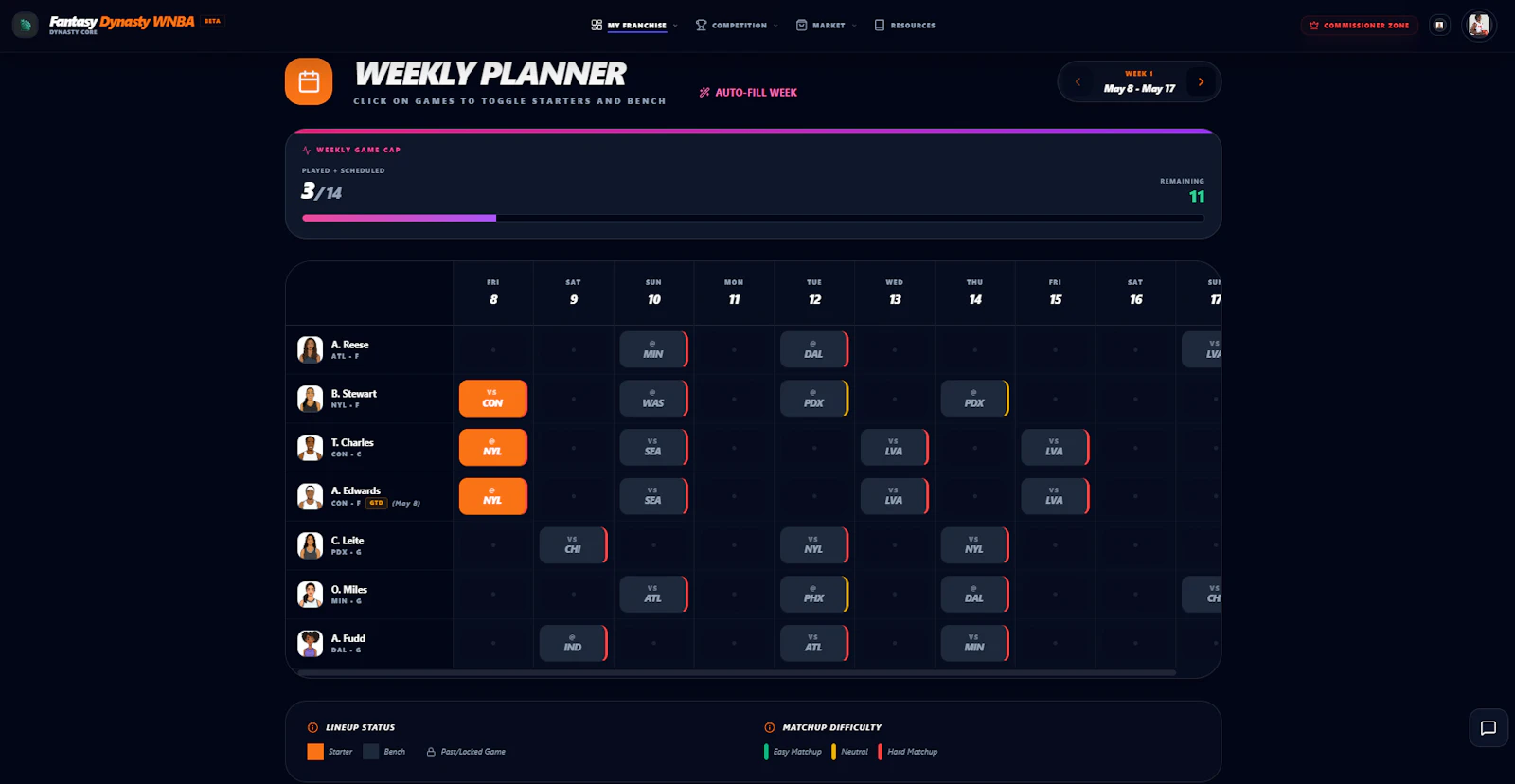Open the Market menu
This screenshot has height=784, width=1515.
click(x=827, y=26)
